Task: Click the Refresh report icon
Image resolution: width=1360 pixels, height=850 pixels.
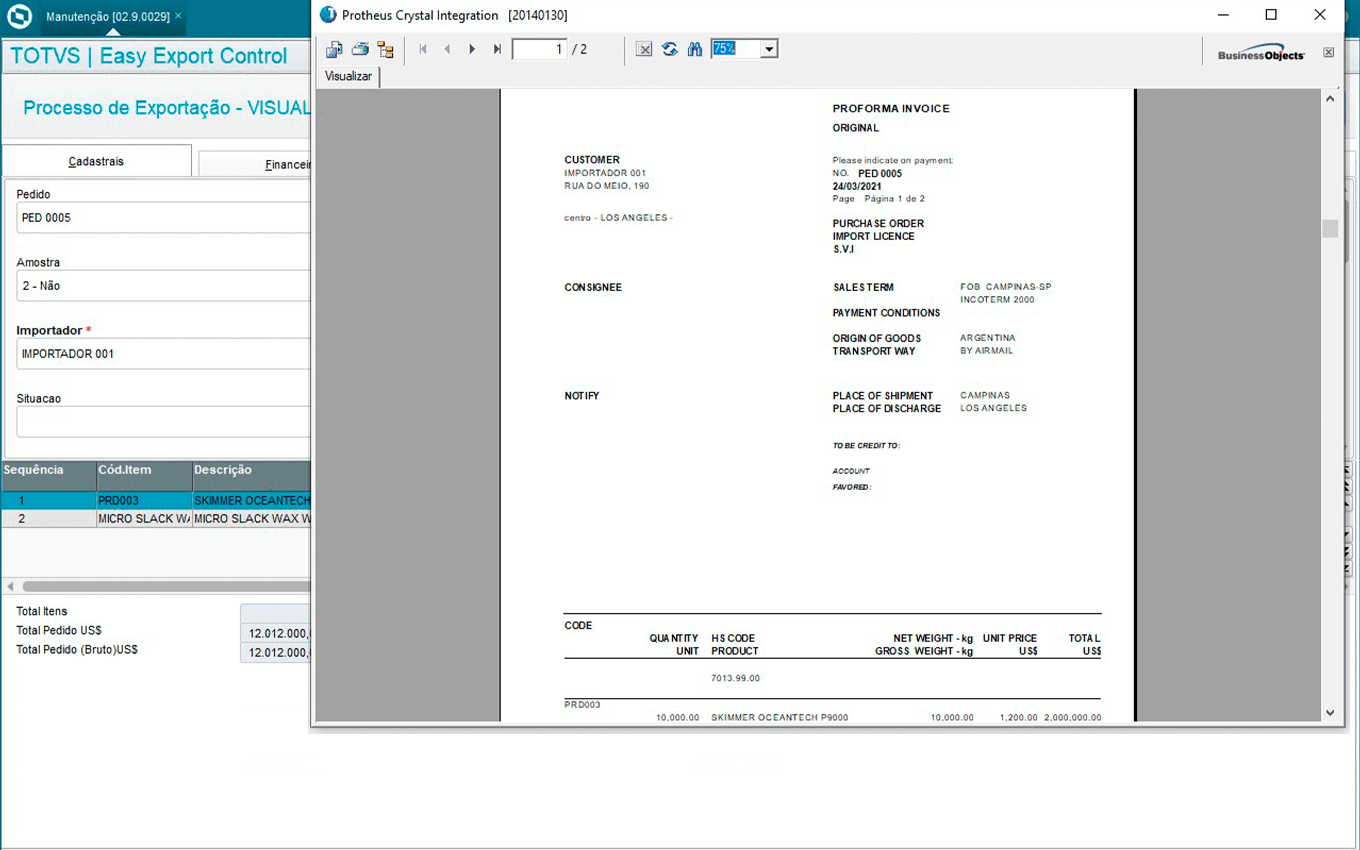Action: (670, 49)
